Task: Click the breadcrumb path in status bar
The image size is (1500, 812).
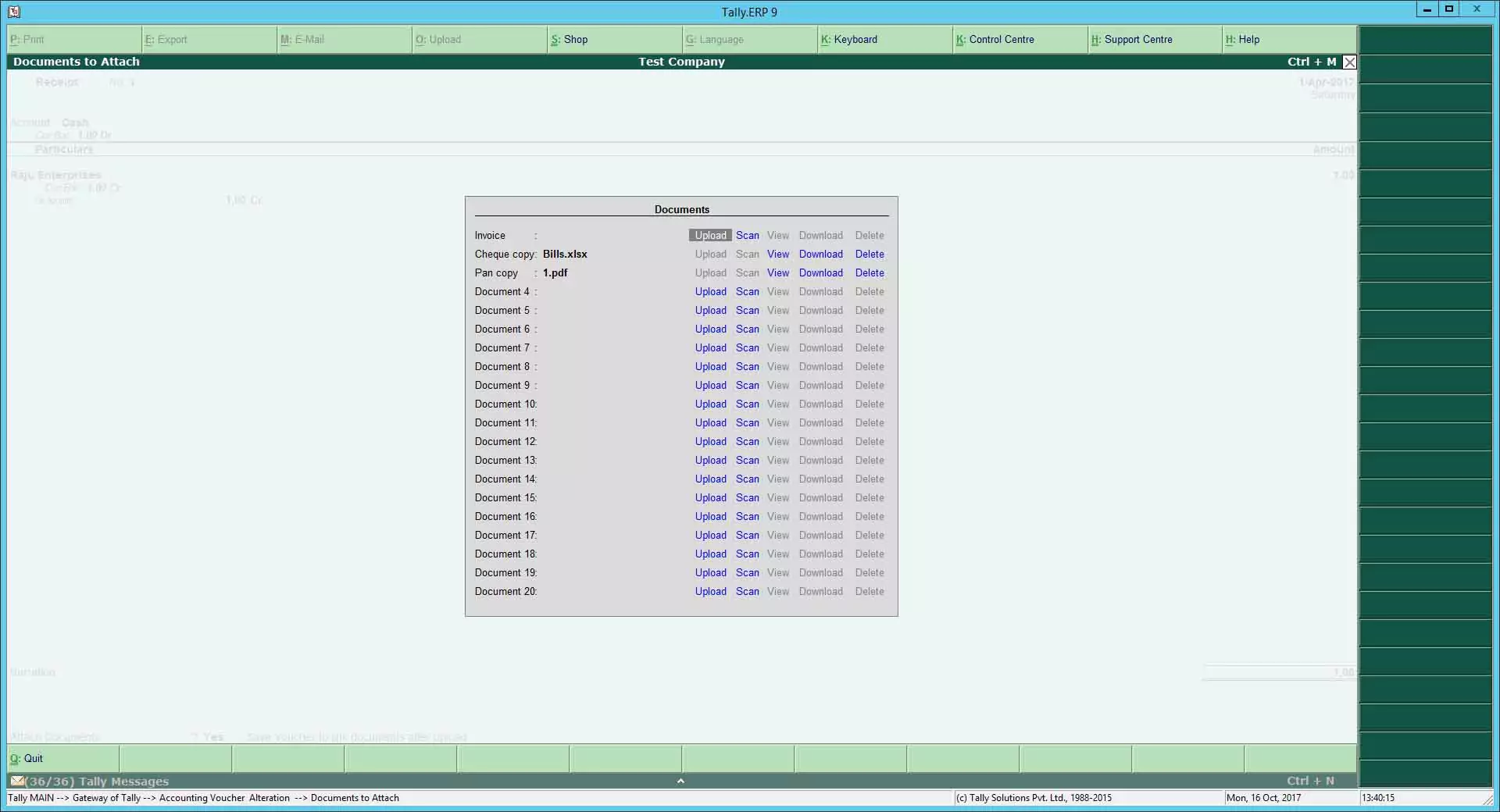Action: click(203, 798)
